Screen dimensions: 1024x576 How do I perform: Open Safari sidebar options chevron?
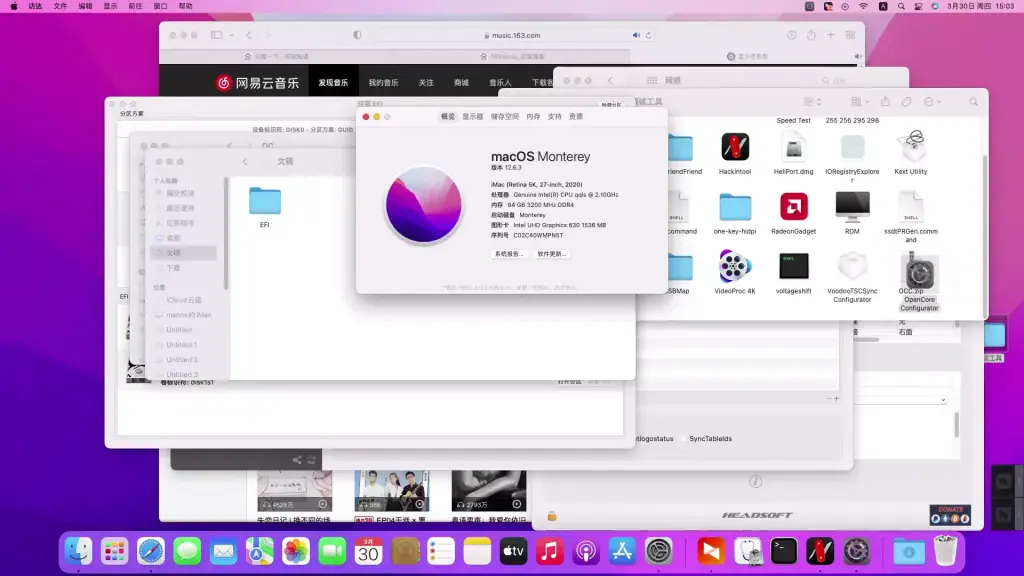point(232,35)
